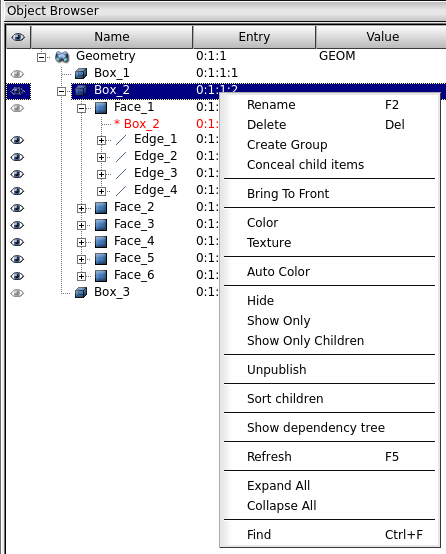The width and height of the screenshot is (446, 554).
Task: Click the Entry column header
Action: (x=254, y=37)
